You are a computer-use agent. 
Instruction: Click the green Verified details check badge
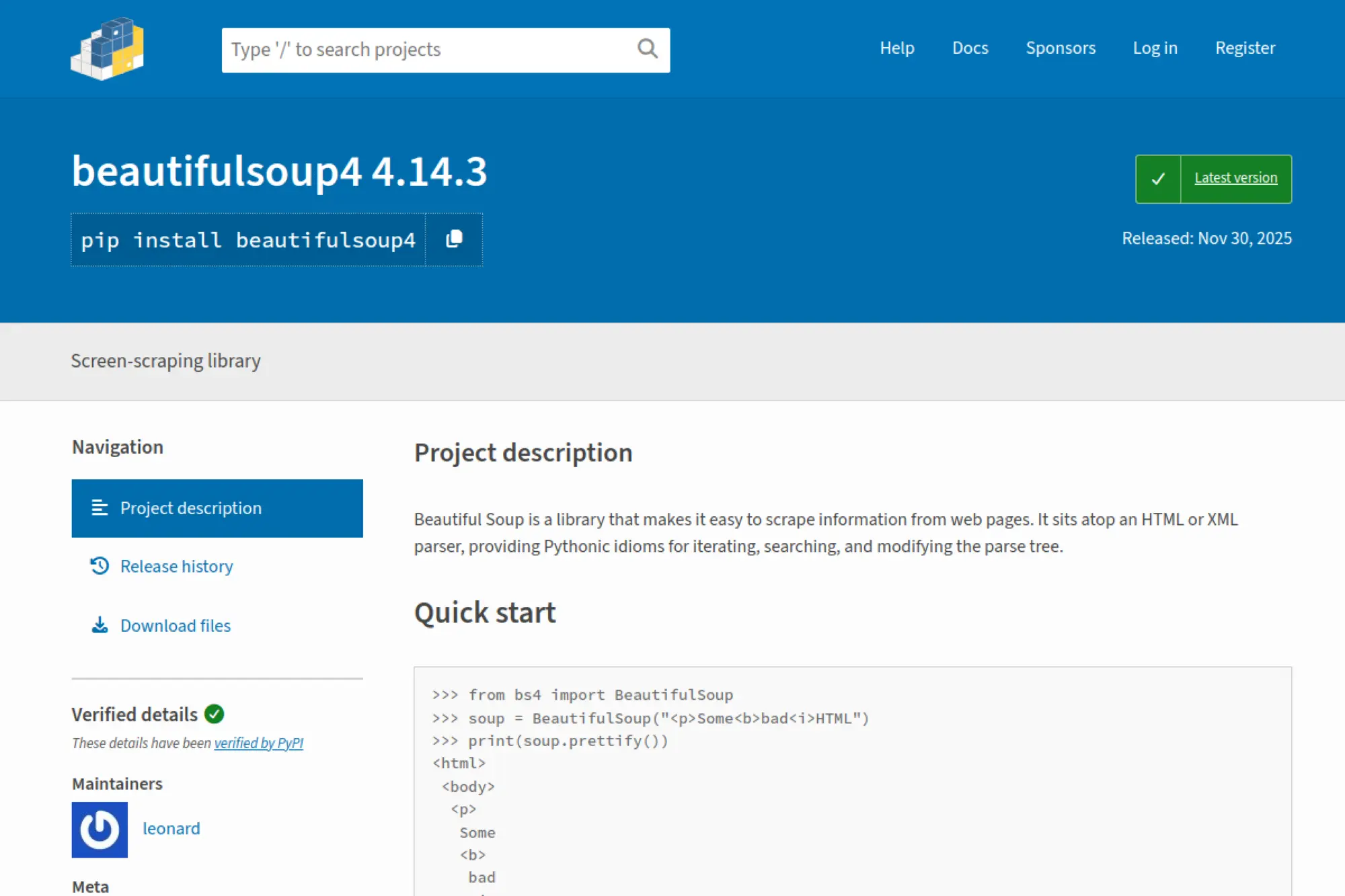tap(215, 714)
